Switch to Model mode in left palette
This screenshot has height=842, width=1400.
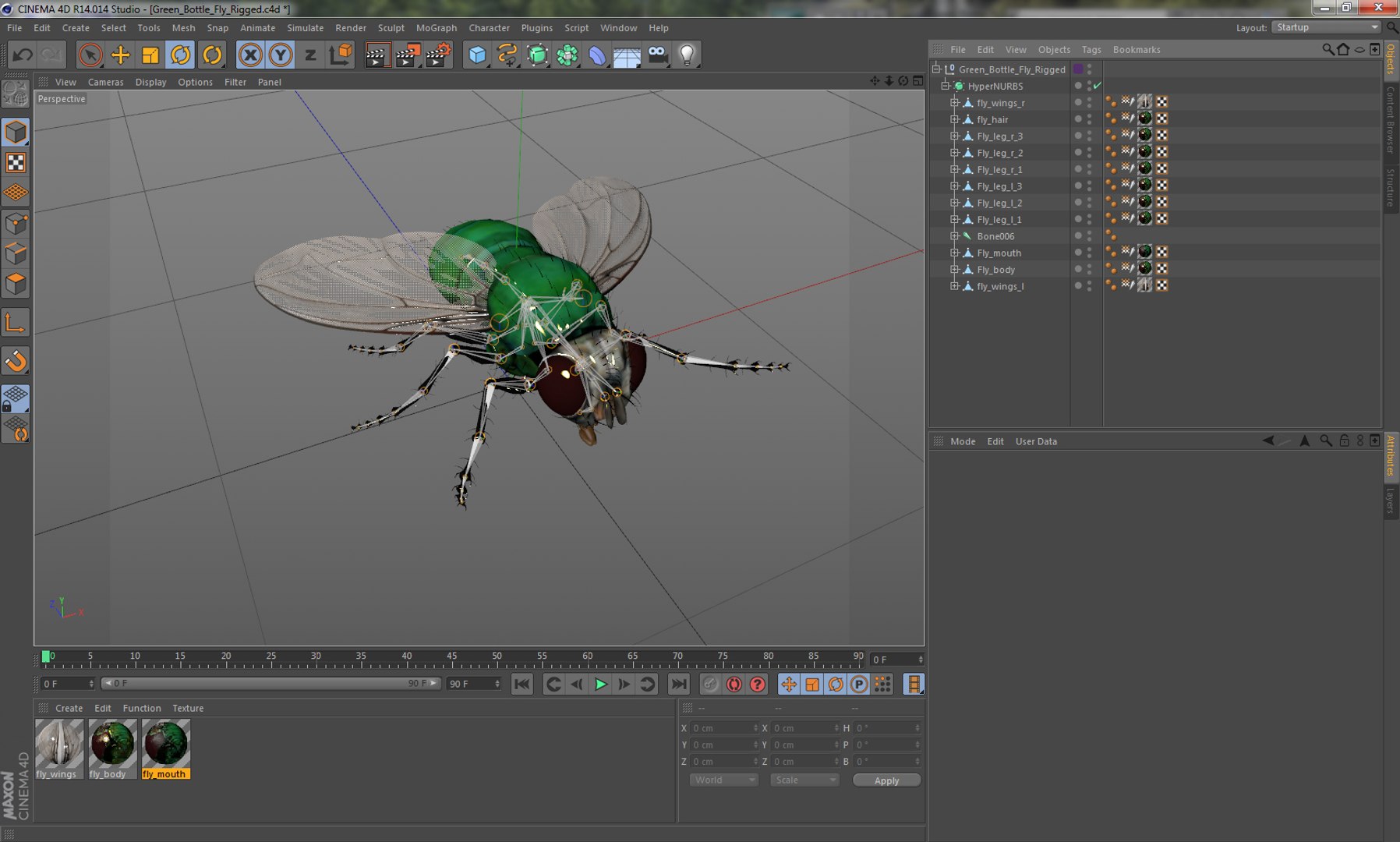click(x=16, y=133)
